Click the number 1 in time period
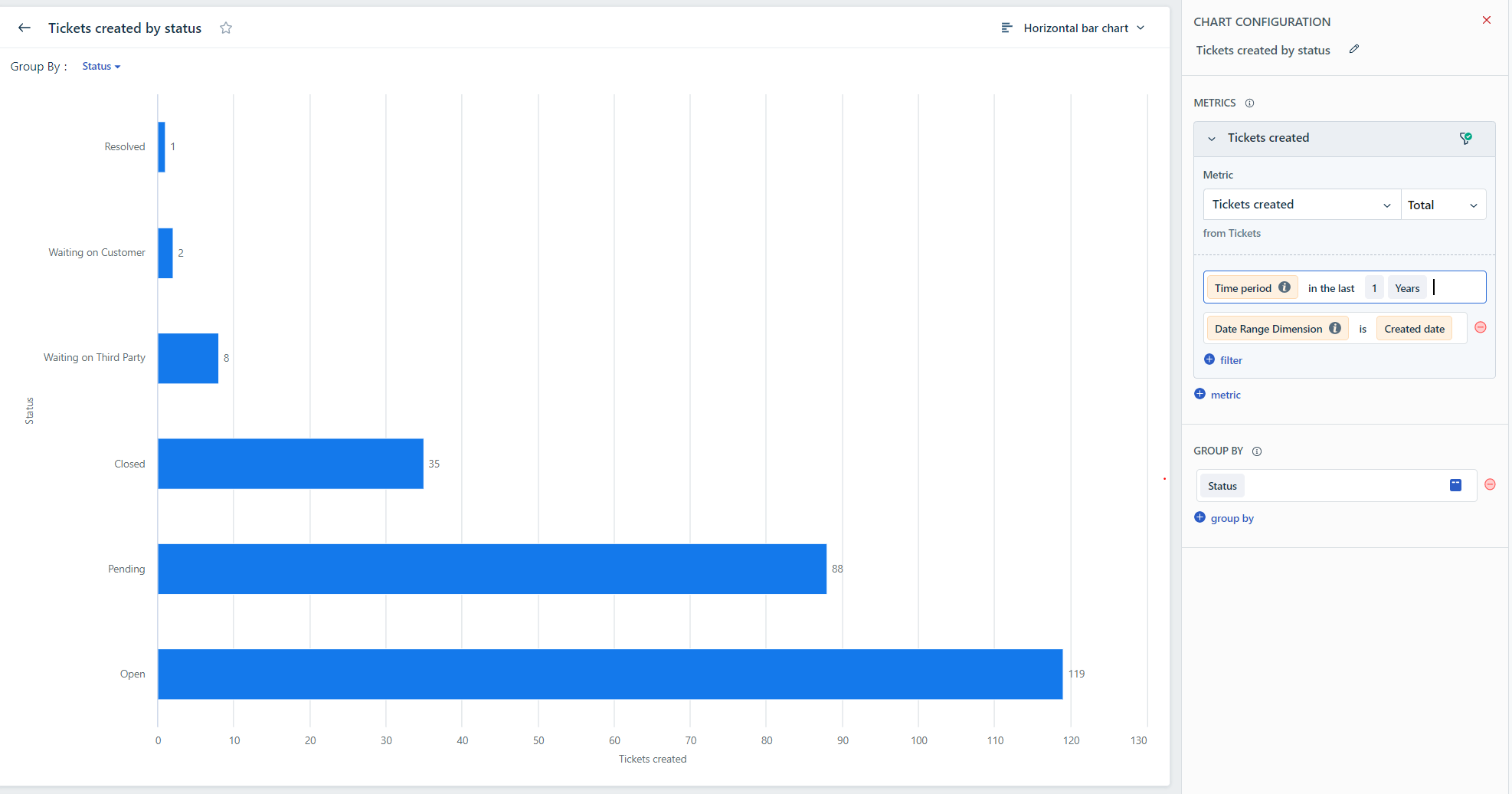 coord(1374,288)
